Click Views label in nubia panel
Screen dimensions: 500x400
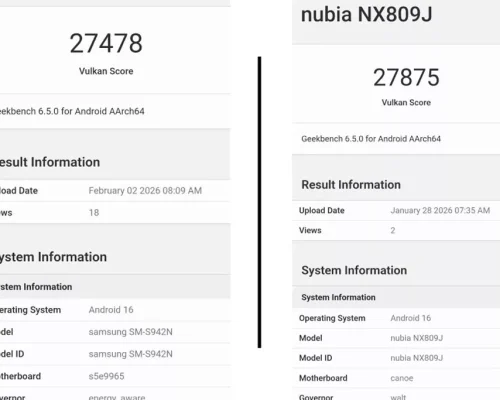tap(310, 230)
